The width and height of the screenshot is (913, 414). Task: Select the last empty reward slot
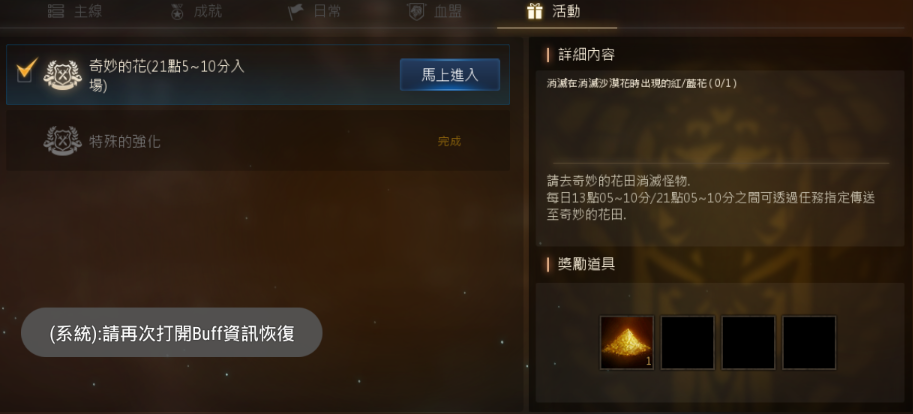coord(809,342)
